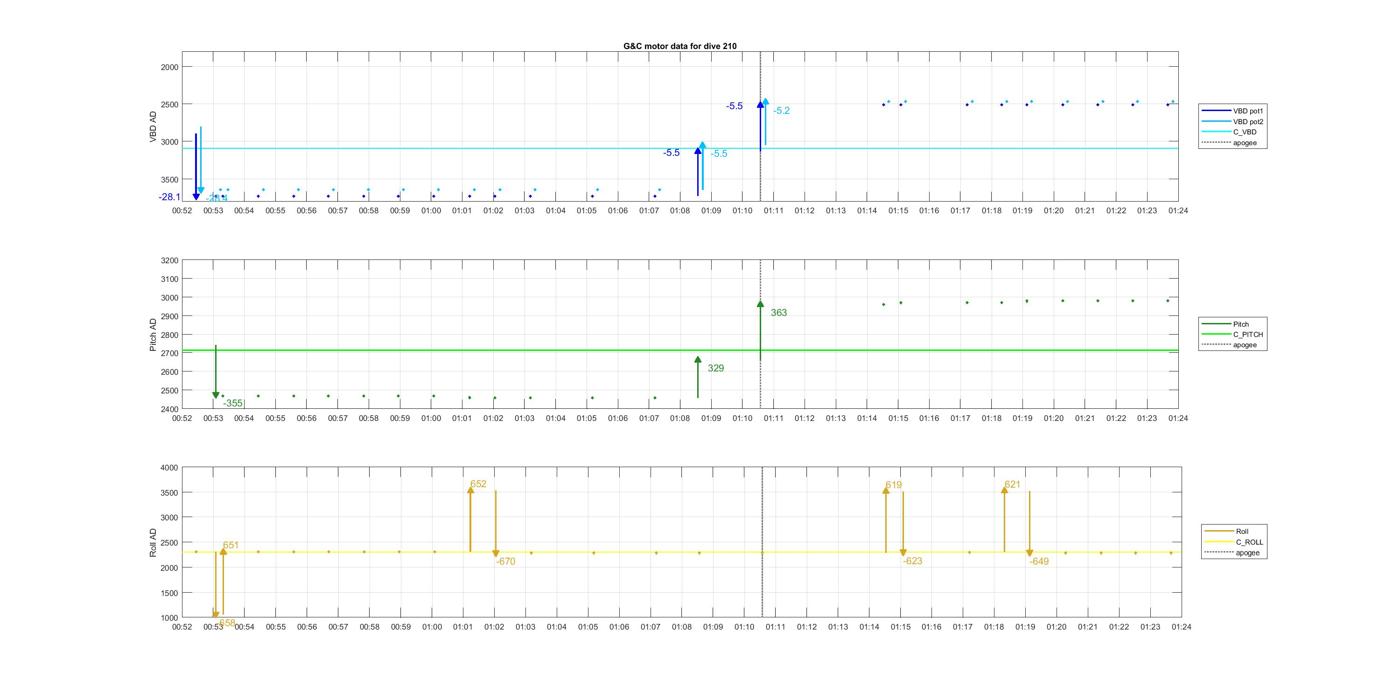Screen dimensions: 1400x693
Task: Click the '00:52' time tick under VBD plot
Action: (x=182, y=211)
